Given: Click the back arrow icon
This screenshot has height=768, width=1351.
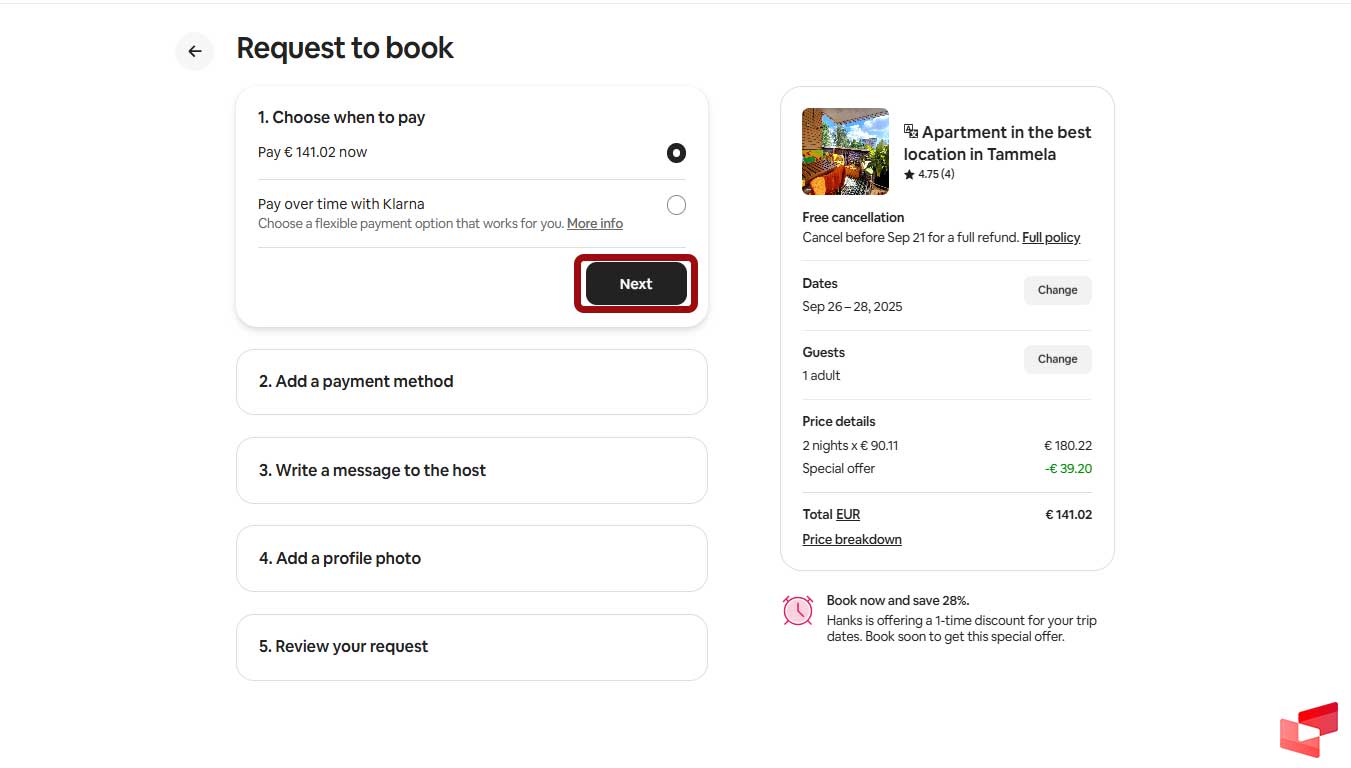Looking at the screenshot, I should point(194,51).
